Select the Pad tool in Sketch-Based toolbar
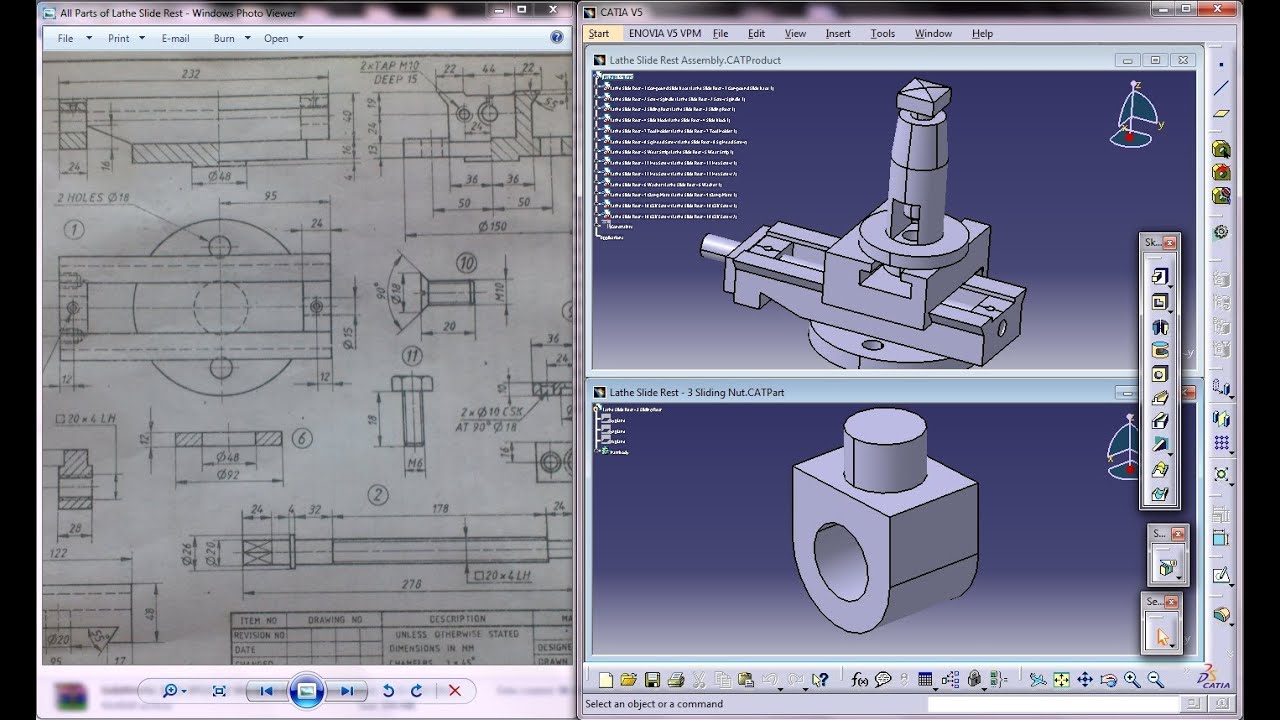 (1160, 276)
